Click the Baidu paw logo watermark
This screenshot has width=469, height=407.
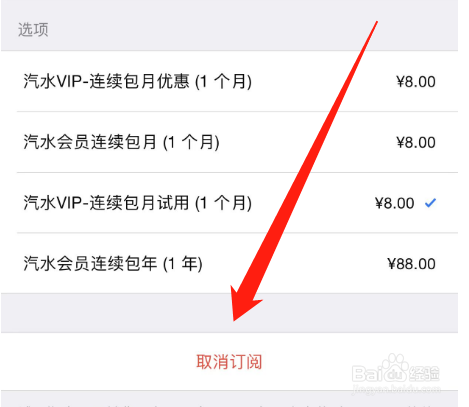395,367
